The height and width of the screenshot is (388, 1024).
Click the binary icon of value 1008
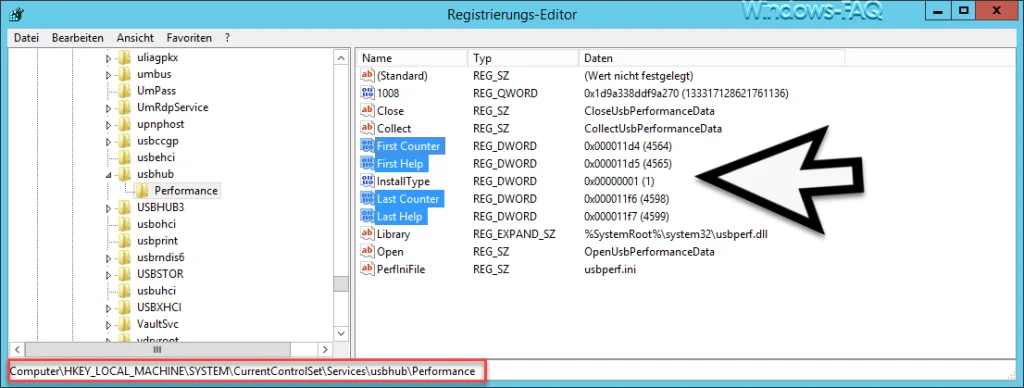pos(367,93)
